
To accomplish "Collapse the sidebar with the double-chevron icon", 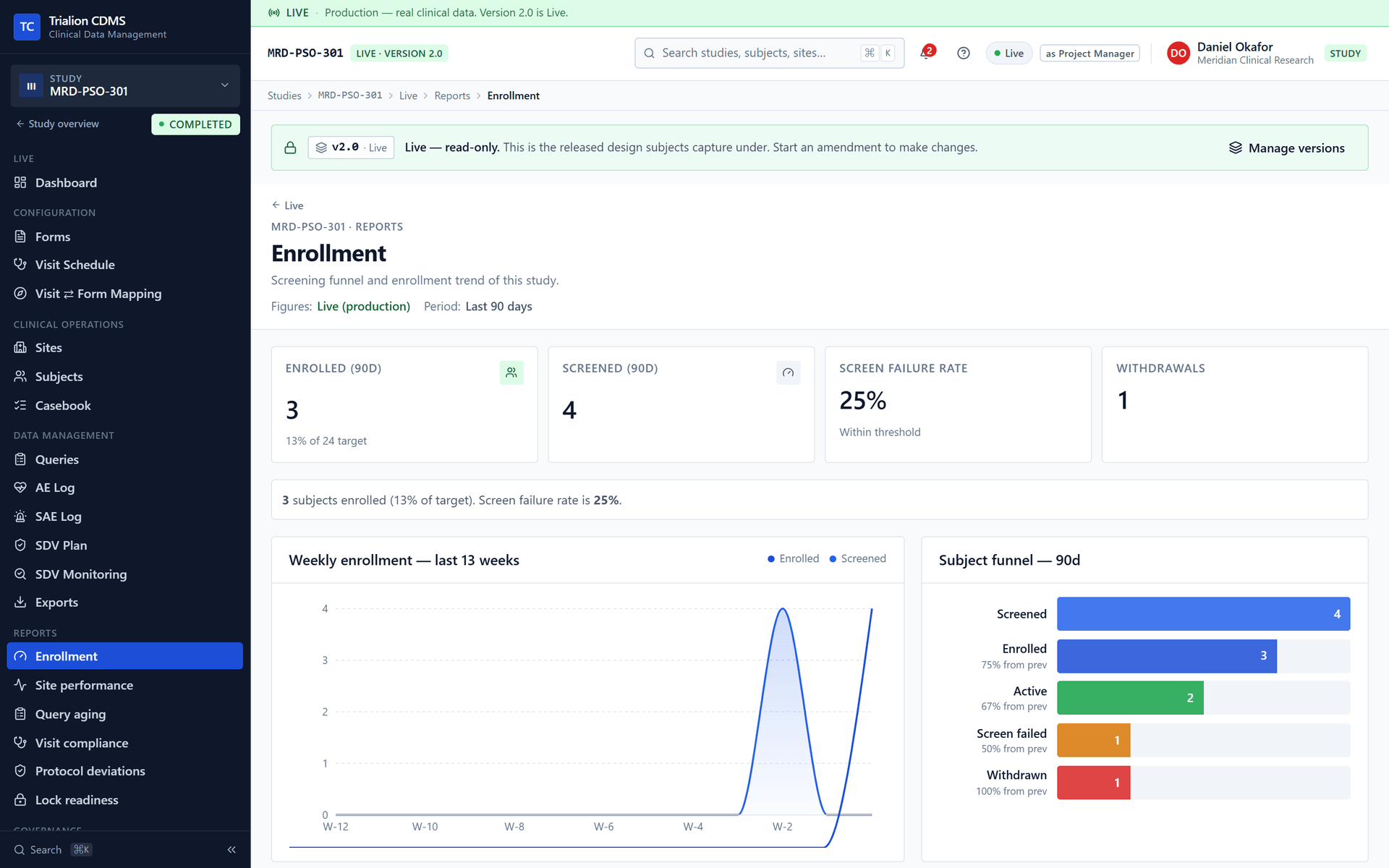I will pyautogui.click(x=231, y=850).
